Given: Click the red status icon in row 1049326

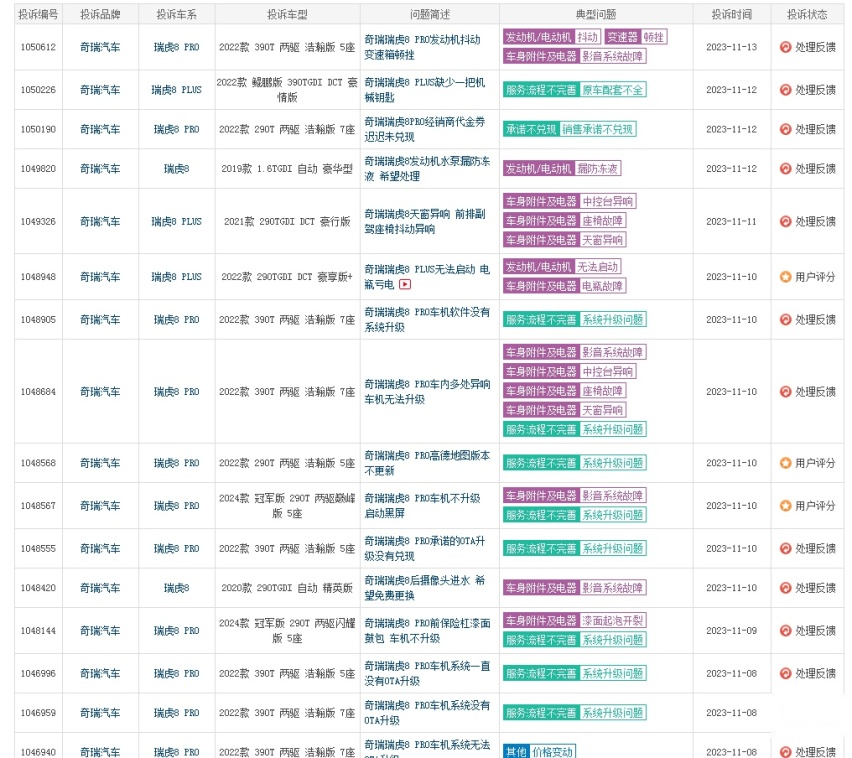Looking at the screenshot, I should coord(785,221).
